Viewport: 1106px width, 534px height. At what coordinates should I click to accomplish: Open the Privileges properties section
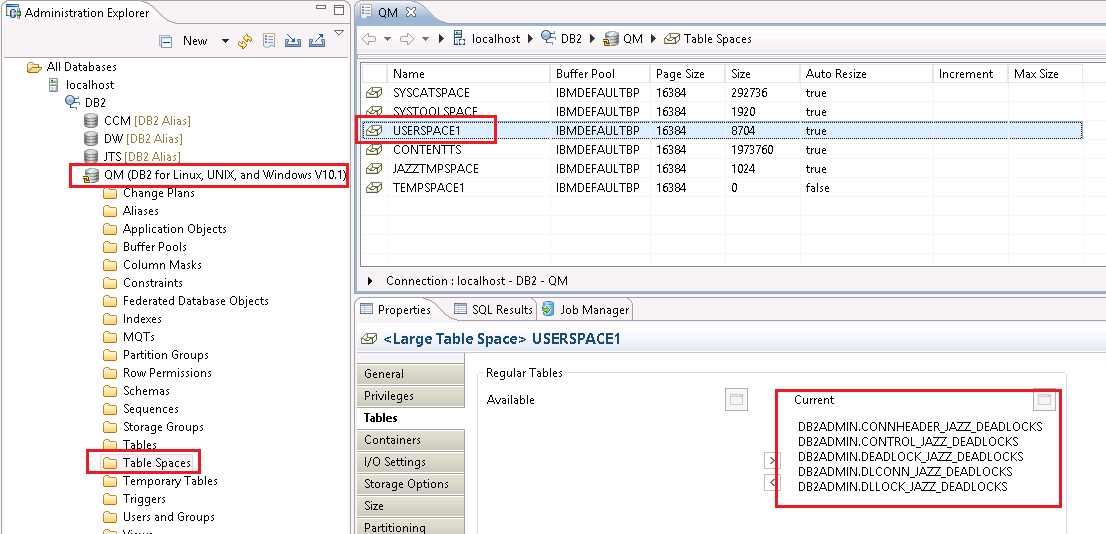click(x=411, y=396)
